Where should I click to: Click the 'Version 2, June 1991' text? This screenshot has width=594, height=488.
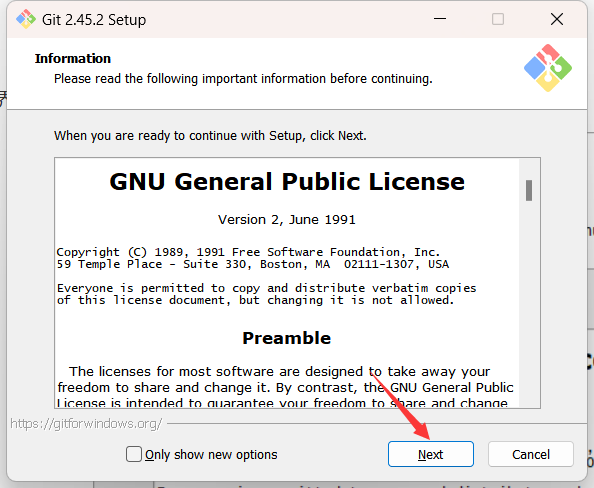click(x=286, y=220)
